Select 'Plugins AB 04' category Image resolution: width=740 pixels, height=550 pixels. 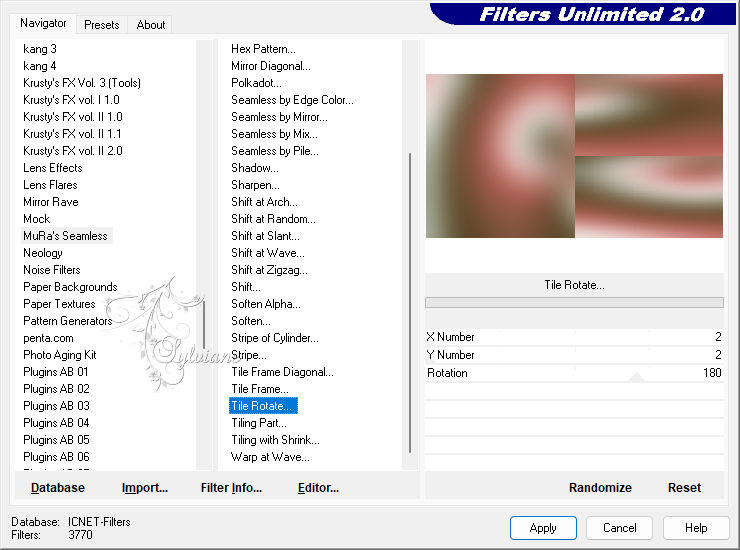click(x=56, y=423)
